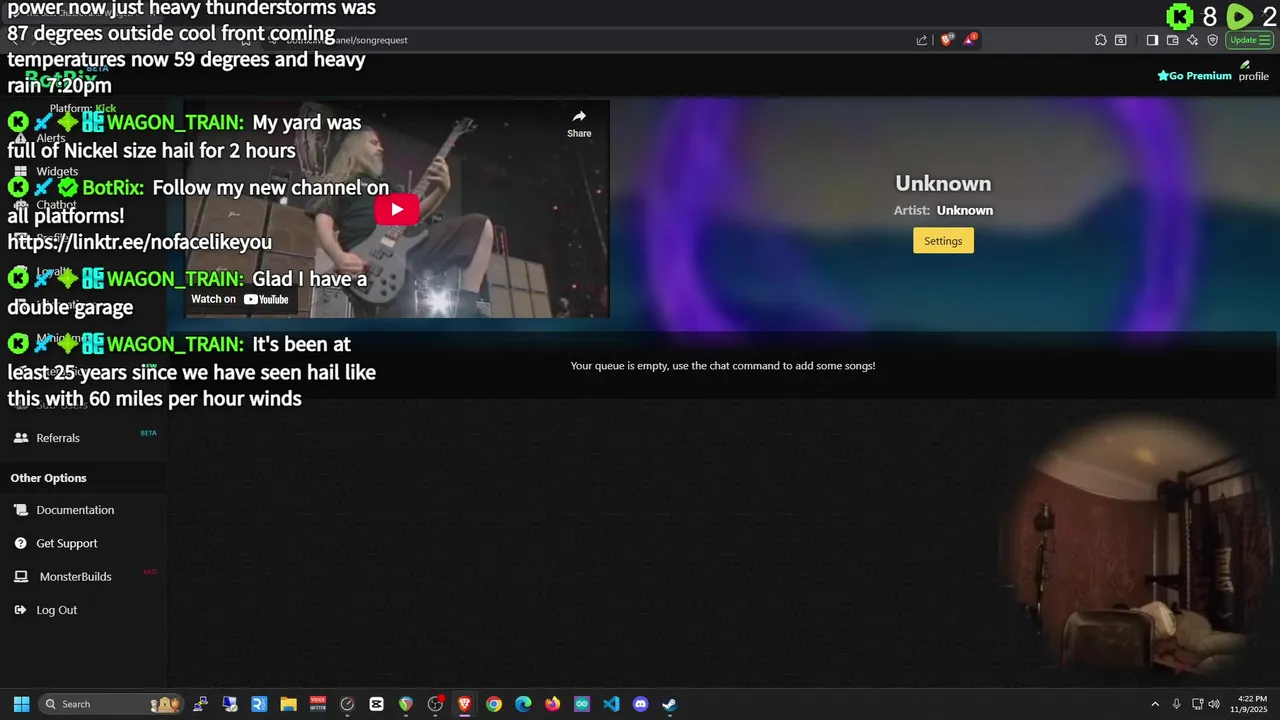Screen dimensions: 1280x720
Task: Open Firefox from the taskbar
Action: click(553, 704)
